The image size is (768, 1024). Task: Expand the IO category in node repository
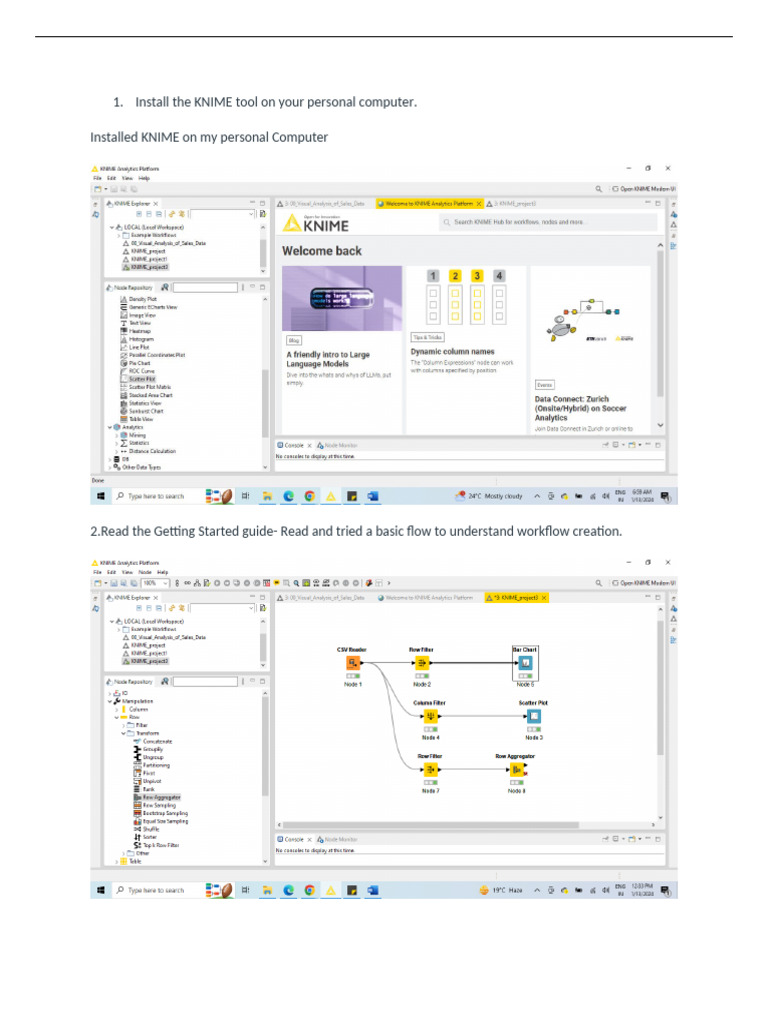click(110, 694)
